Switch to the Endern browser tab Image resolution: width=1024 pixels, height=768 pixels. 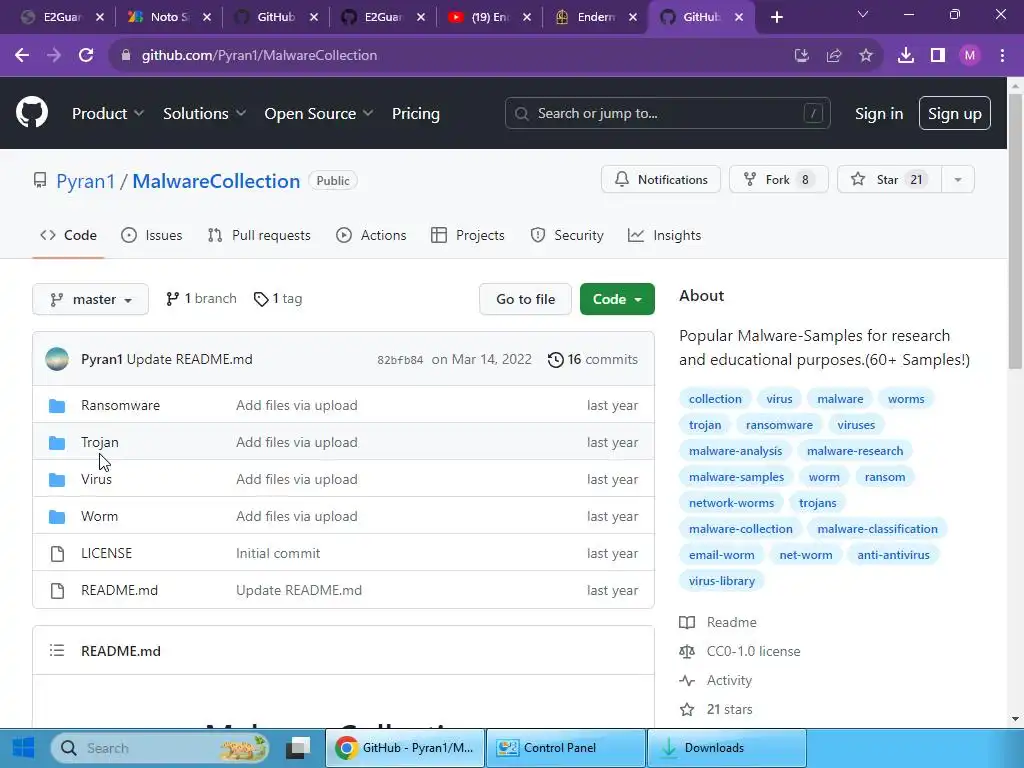(x=596, y=18)
